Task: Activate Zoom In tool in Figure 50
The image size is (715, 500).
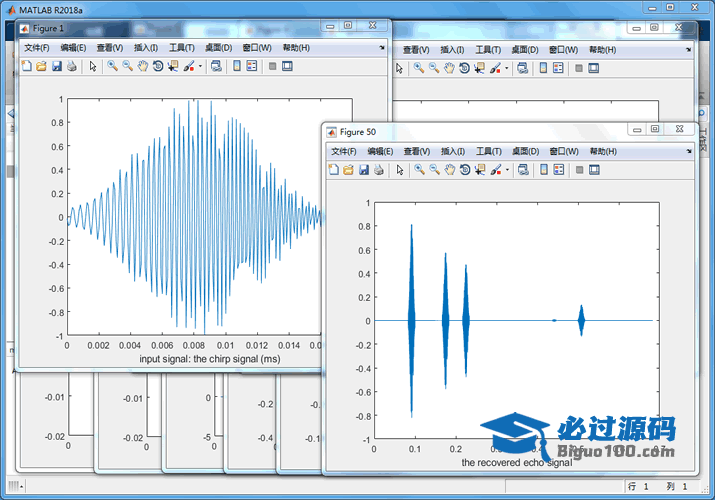Action: click(419, 170)
